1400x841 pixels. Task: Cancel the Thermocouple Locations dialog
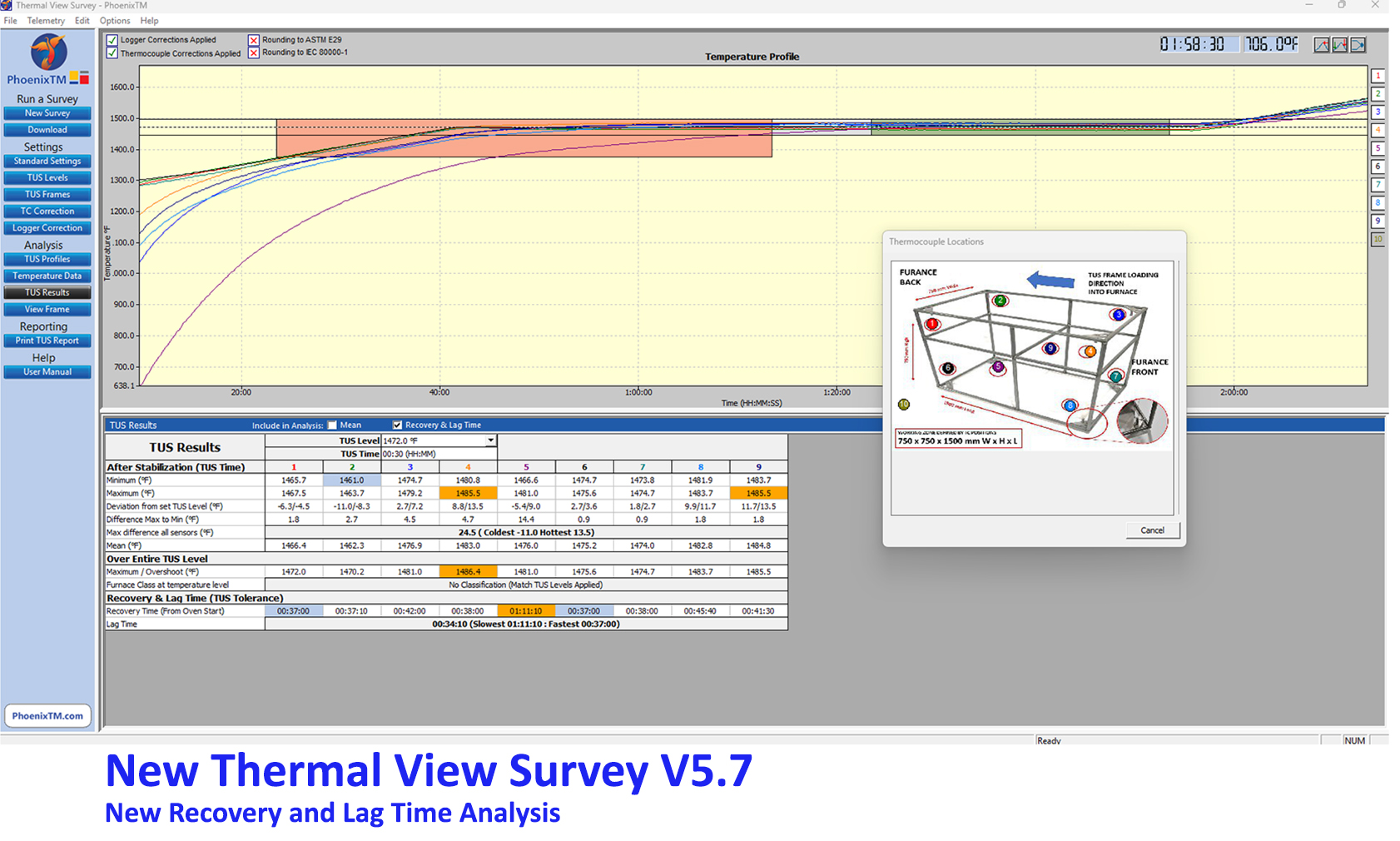(1153, 530)
